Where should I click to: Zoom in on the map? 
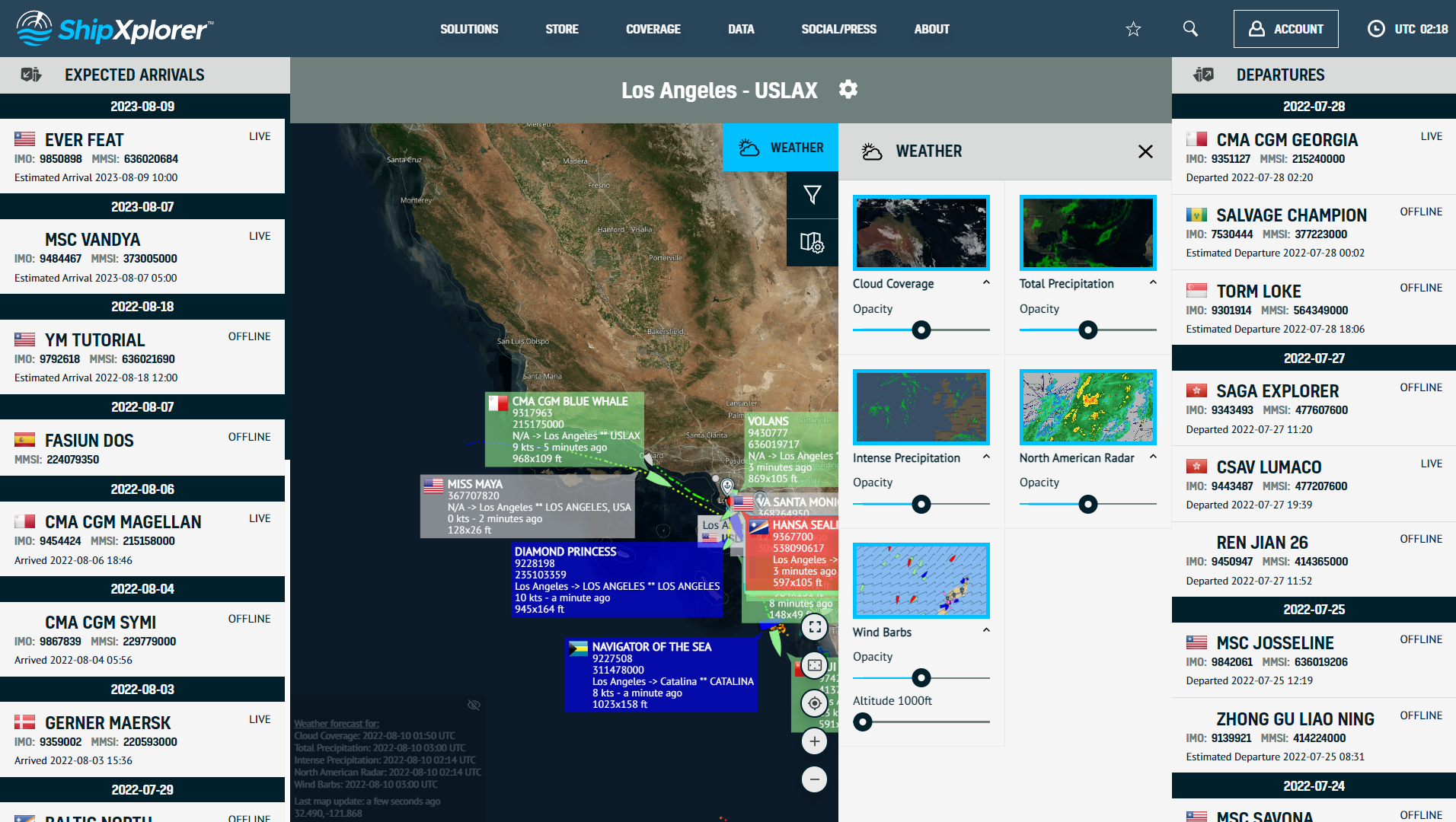pos(814,741)
